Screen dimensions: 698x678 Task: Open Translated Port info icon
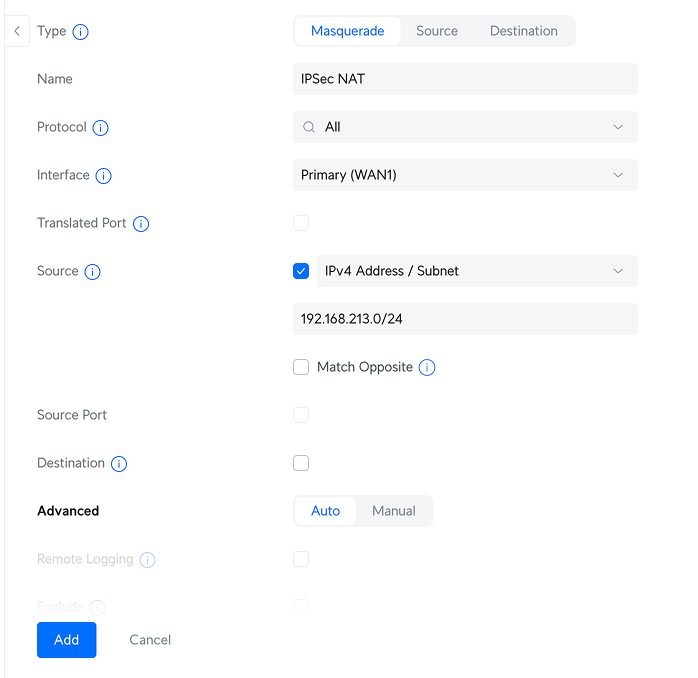click(x=141, y=224)
